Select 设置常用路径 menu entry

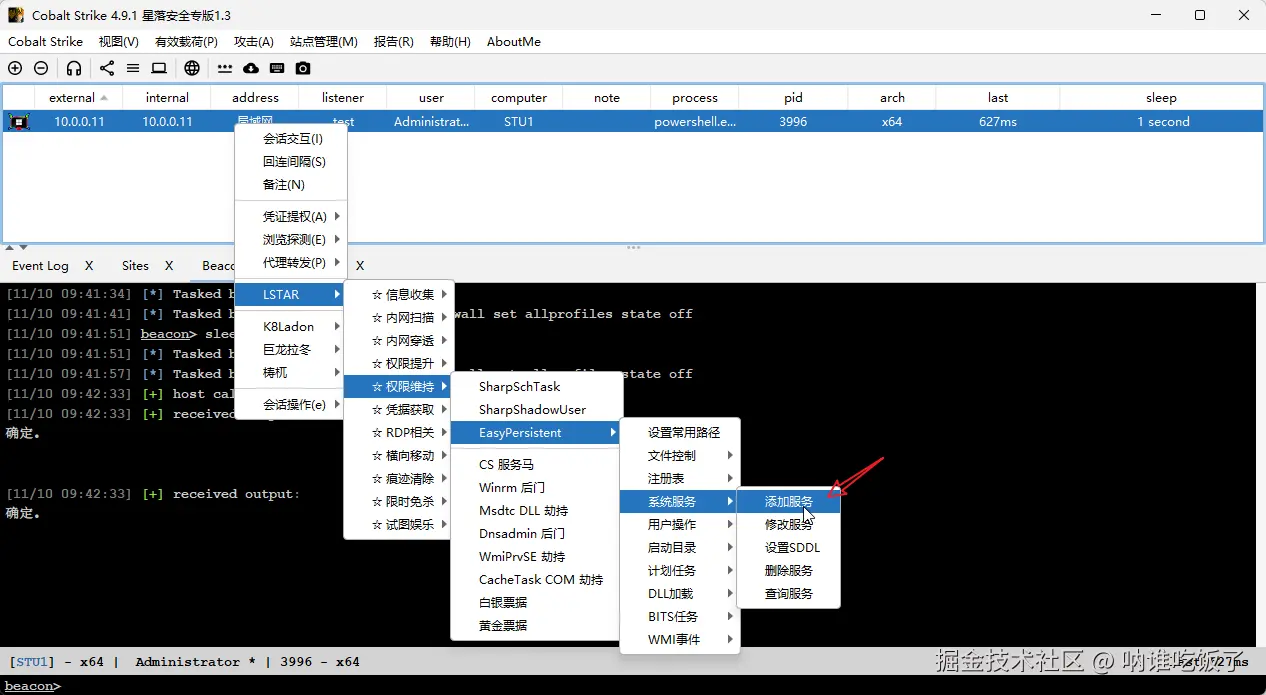pyautogui.click(x=680, y=433)
